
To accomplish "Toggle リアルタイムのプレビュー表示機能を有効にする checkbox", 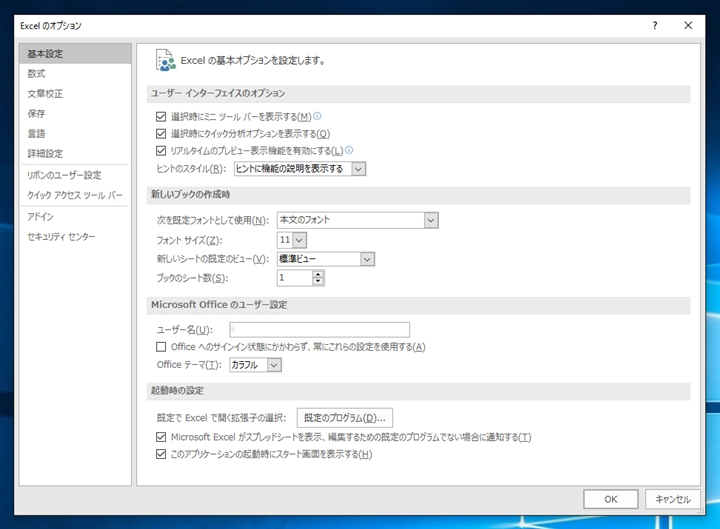I will coord(161,151).
